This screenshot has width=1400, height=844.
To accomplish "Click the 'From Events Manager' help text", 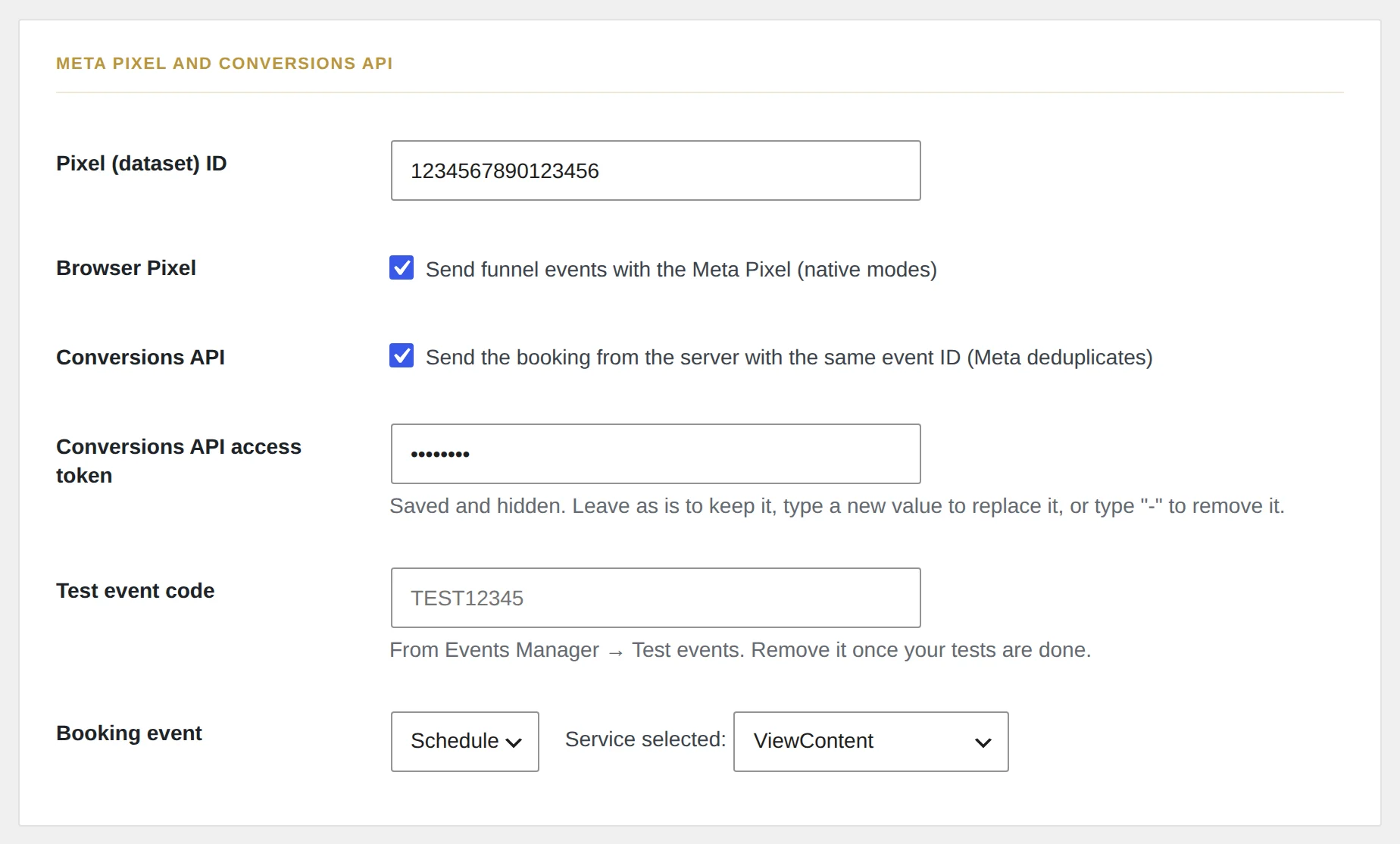I will tap(740, 650).
